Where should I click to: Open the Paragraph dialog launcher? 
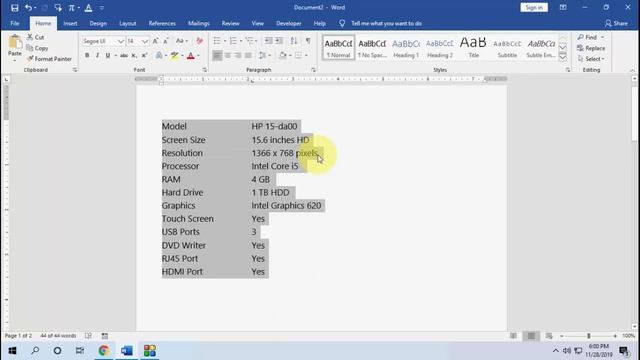313,70
